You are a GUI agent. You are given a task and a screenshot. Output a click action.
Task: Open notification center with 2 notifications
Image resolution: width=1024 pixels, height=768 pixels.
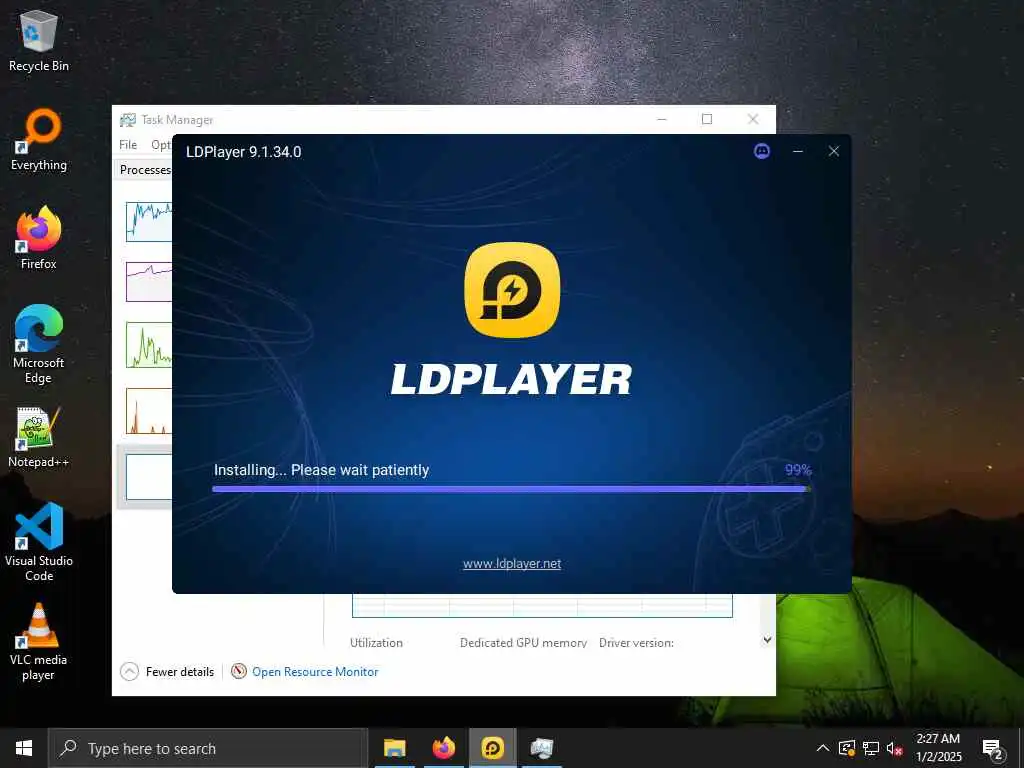(993, 749)
